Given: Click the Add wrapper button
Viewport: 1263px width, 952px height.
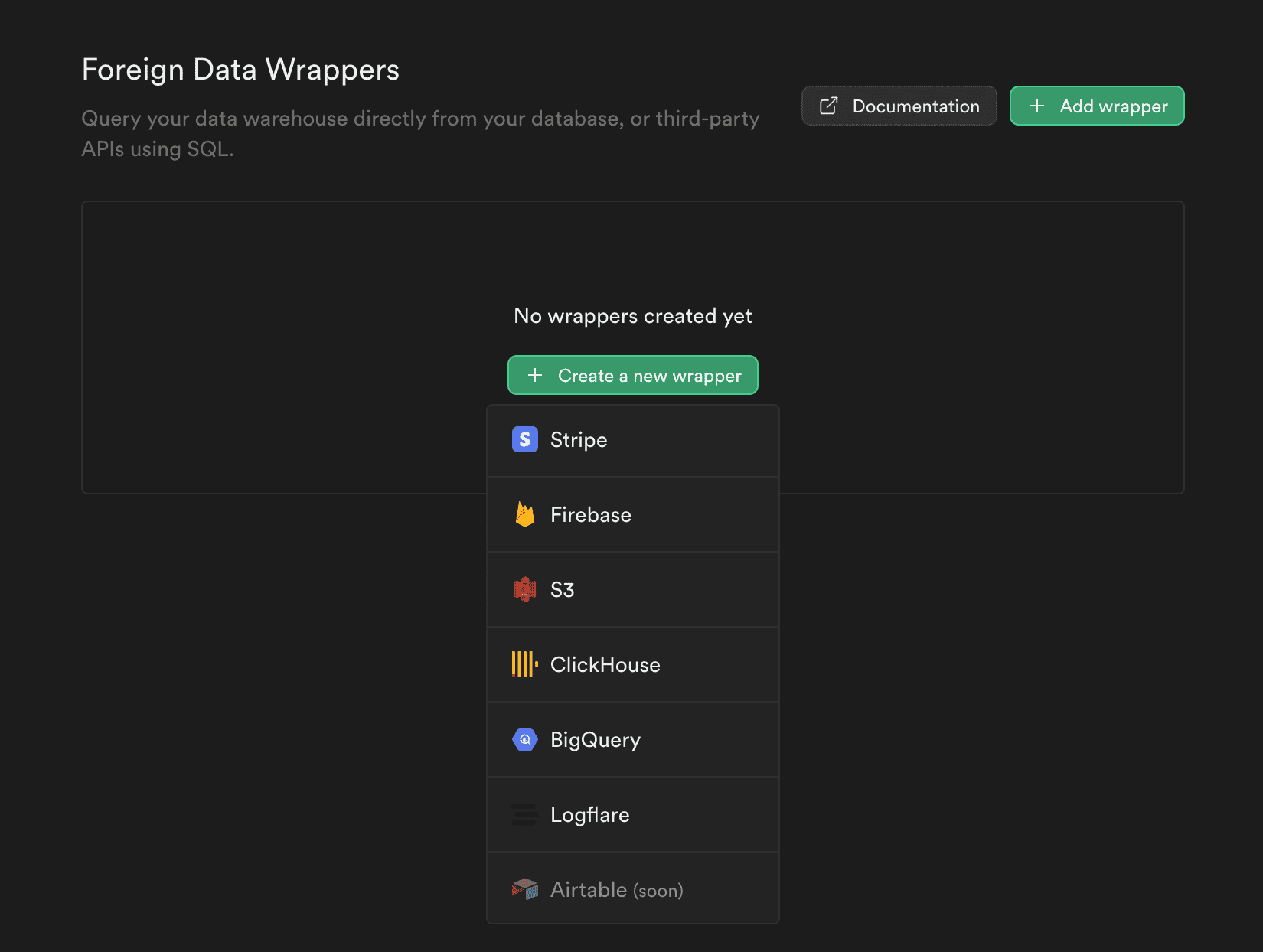Looking at the screenshot, I should pyautogui.click(x=1097, y=106).
